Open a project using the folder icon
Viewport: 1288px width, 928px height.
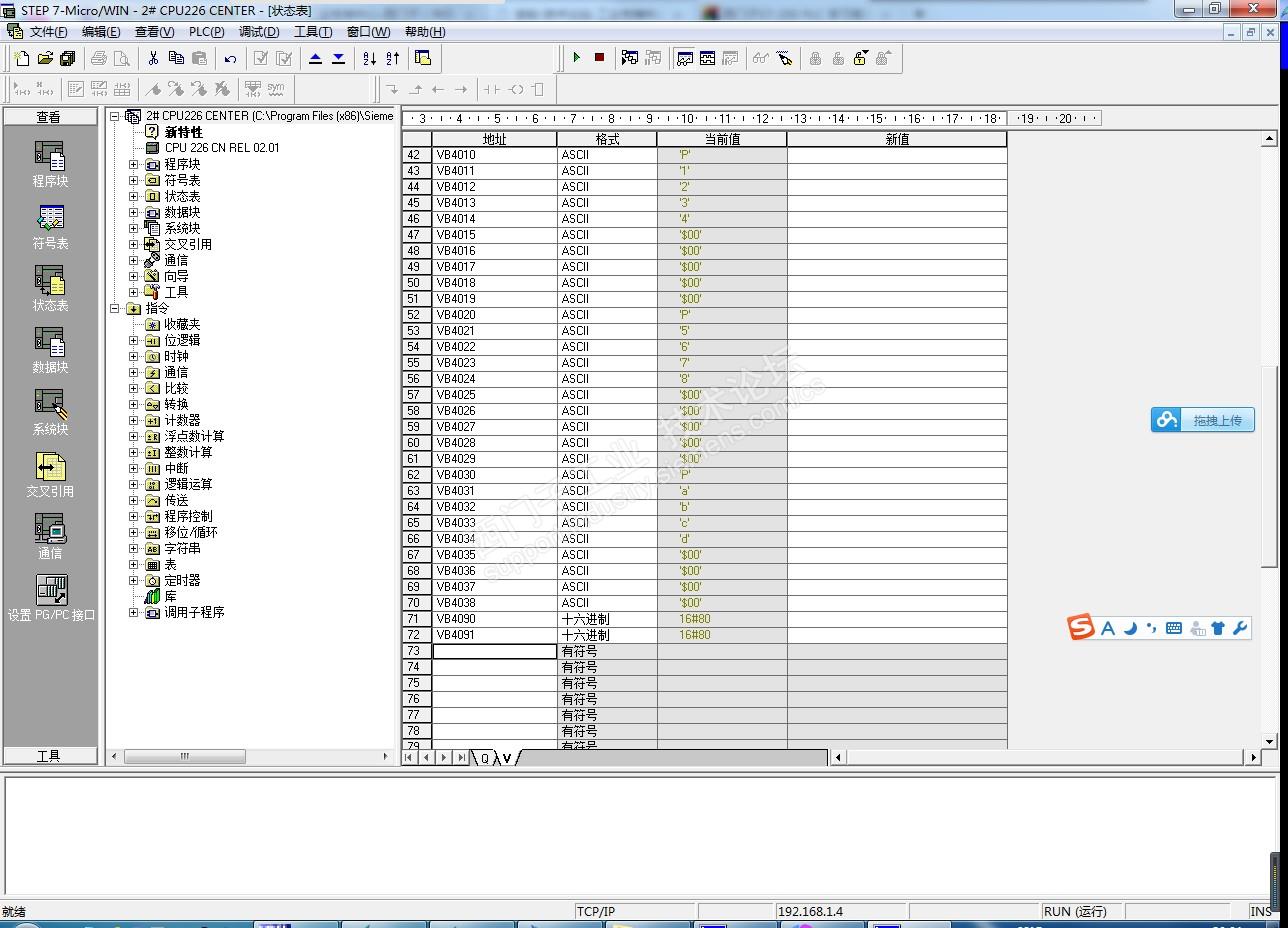[x=45, y=58]
